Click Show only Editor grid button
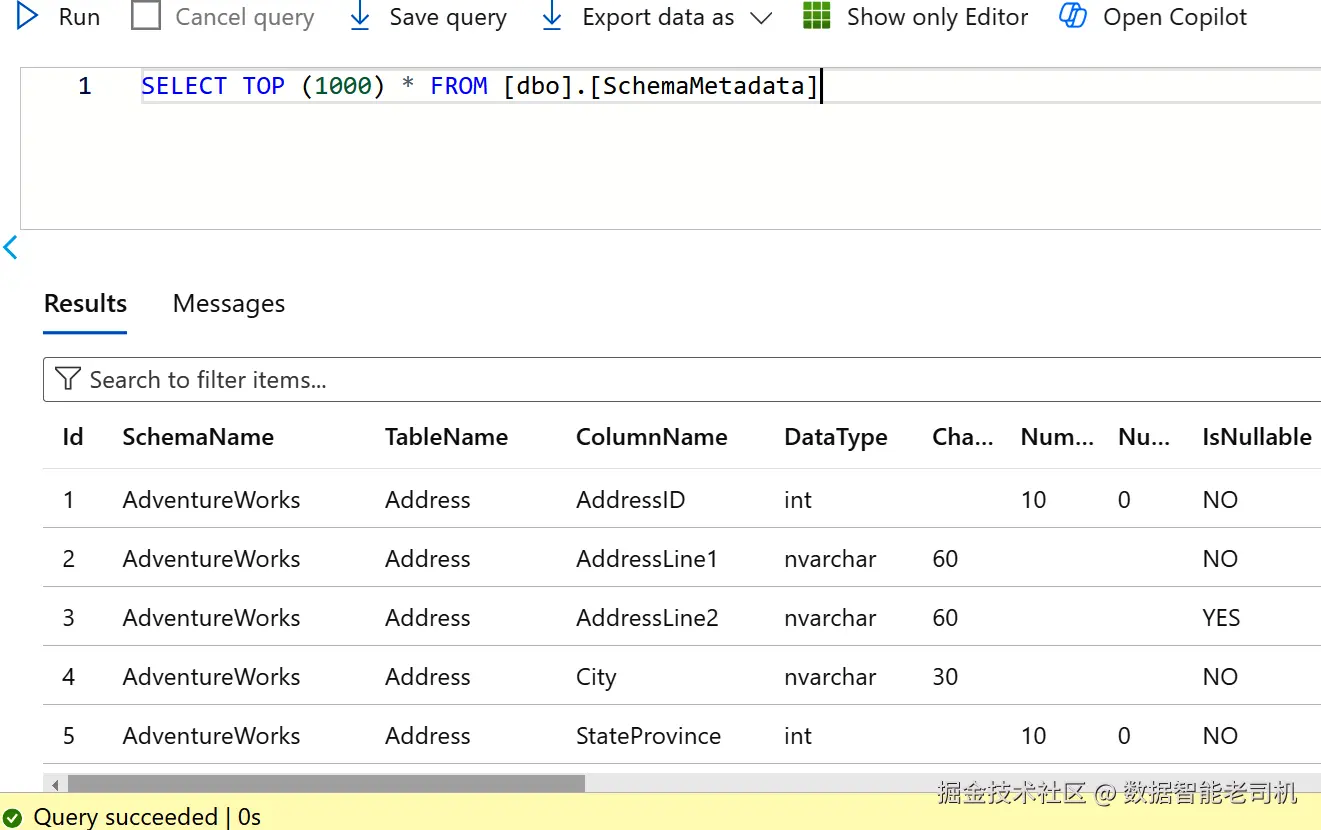Viewport: 1321px width, 830px height. click(x=916, y=17)
